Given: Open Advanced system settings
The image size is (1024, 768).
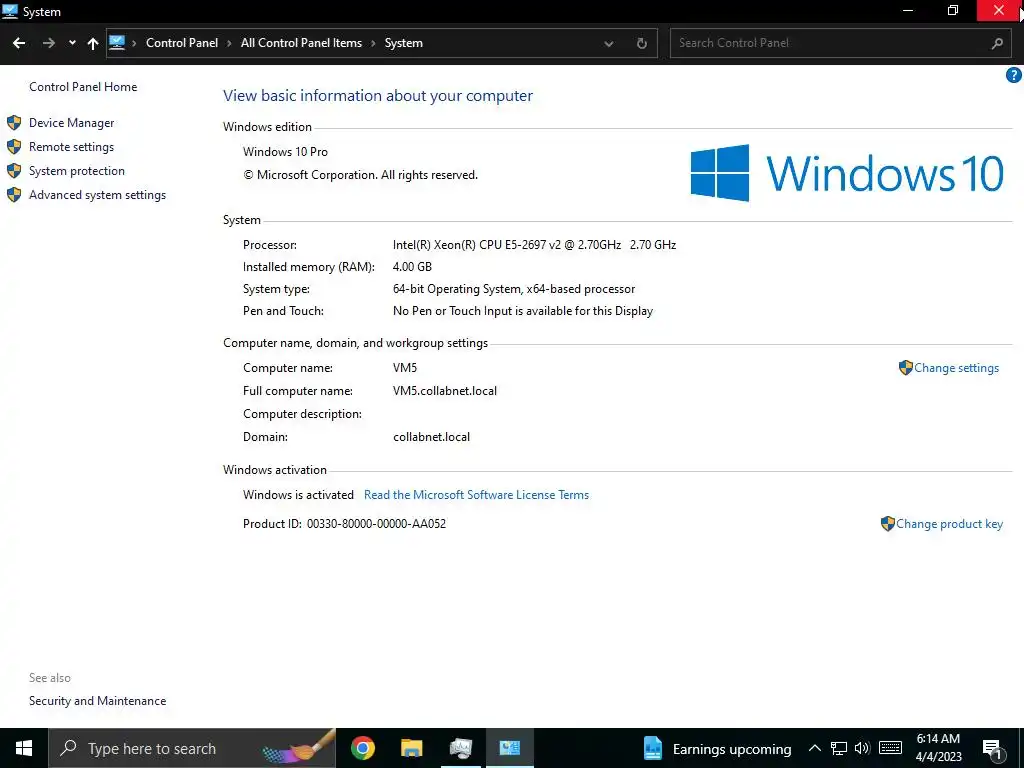Looking at the screenshot, I should tap(97, 195).
